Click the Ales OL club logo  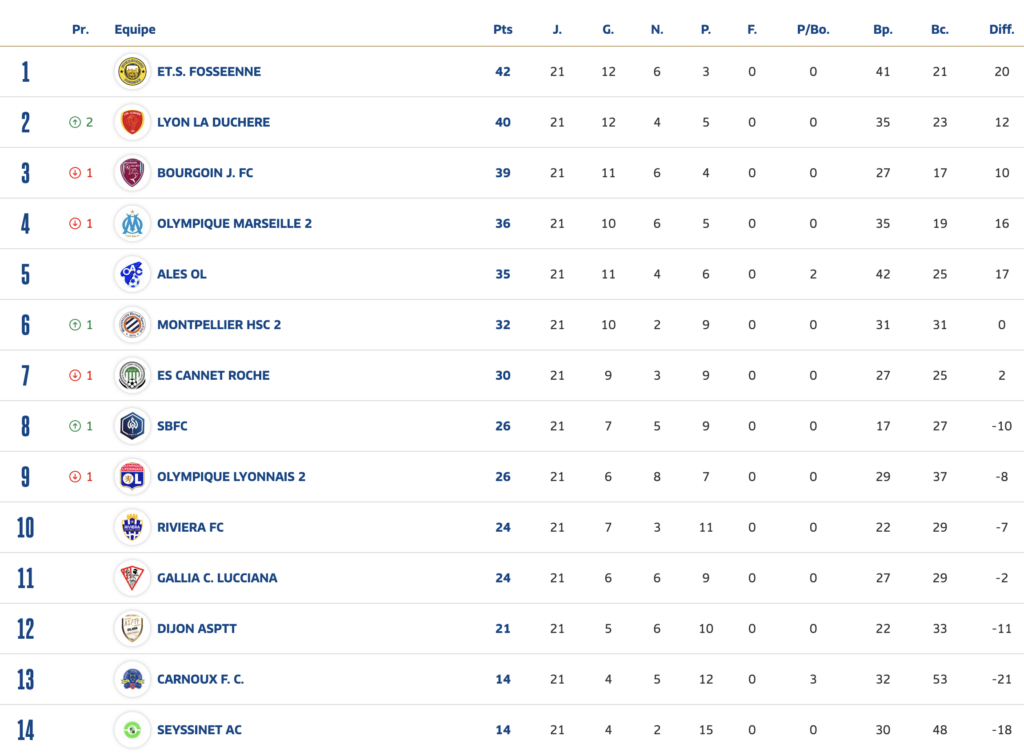pyautogui.click(x=132, y=274)
